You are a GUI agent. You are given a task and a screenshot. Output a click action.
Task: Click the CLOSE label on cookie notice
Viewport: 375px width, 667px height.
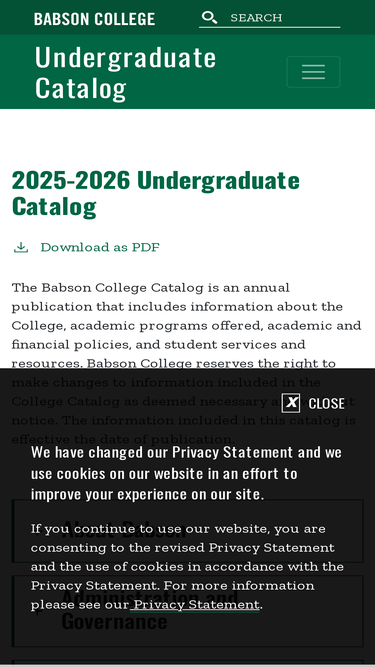point(327,403)
